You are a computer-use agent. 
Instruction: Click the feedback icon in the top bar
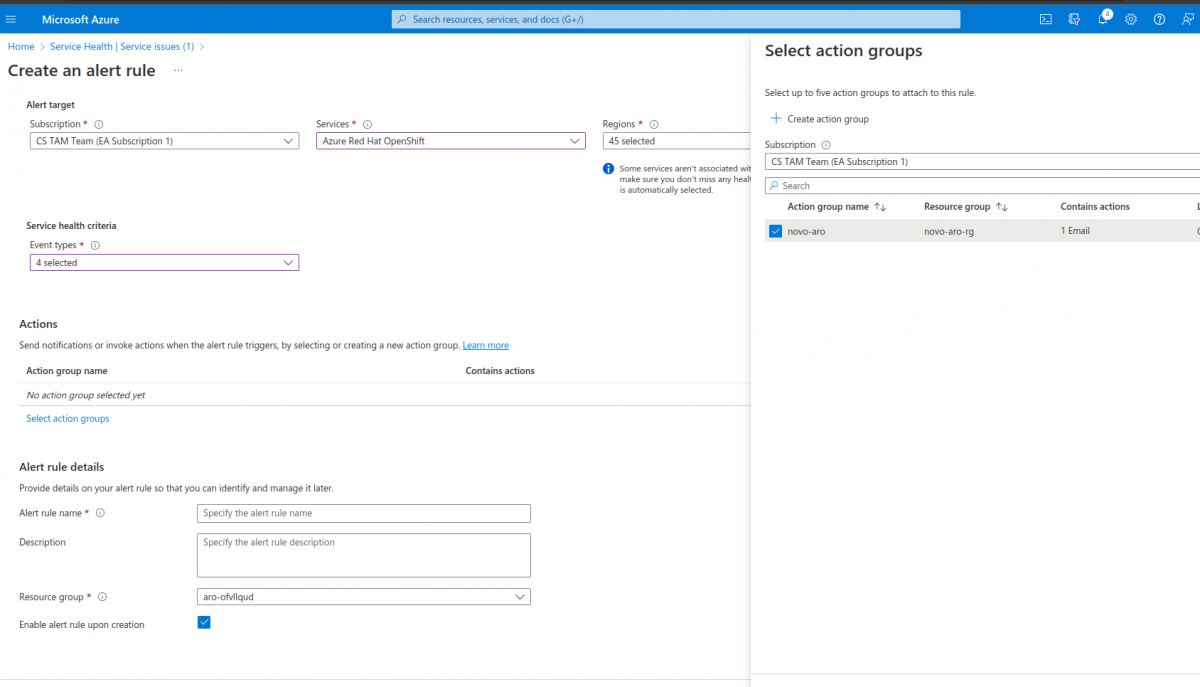(x=1186, y=19)
